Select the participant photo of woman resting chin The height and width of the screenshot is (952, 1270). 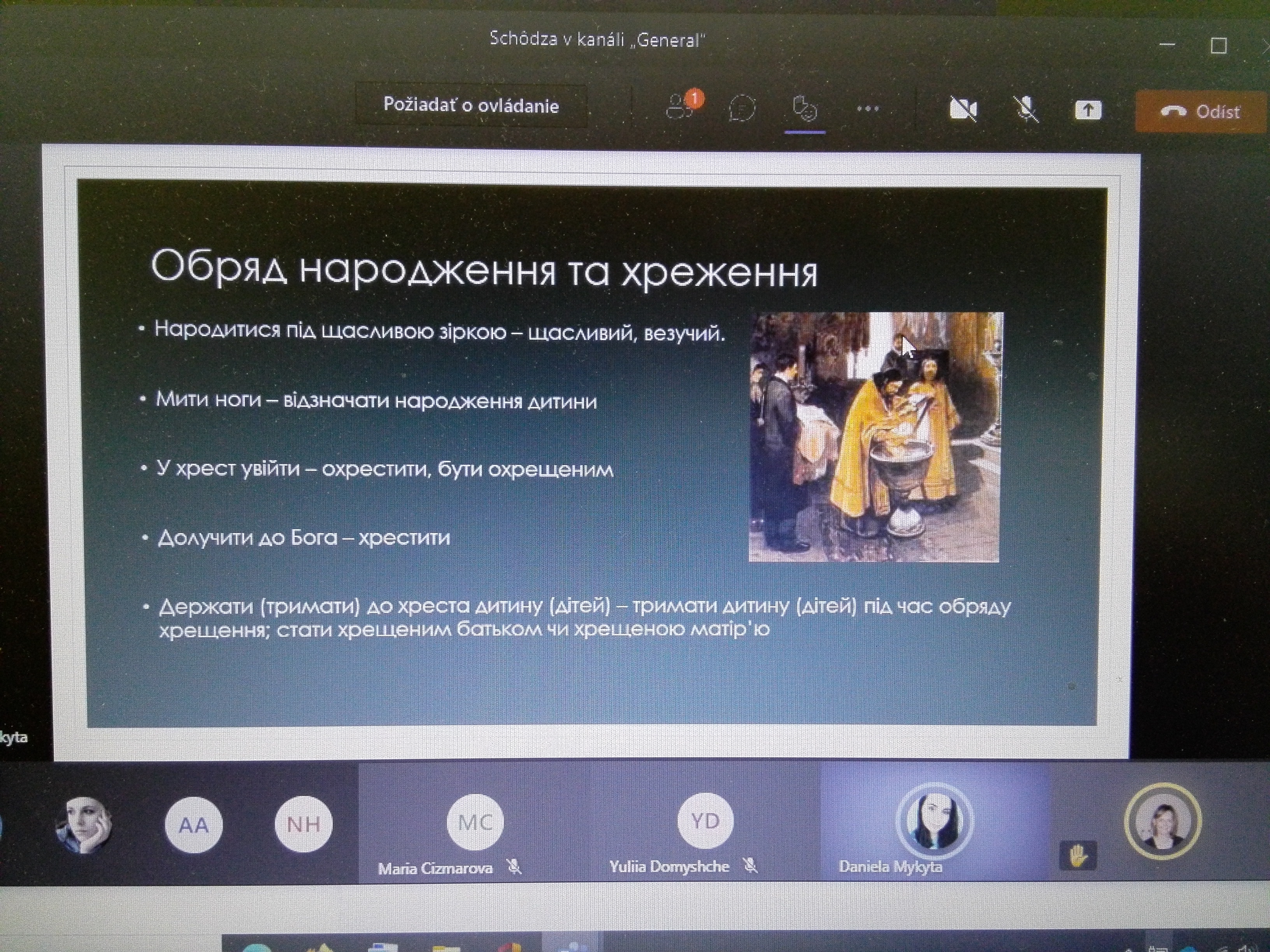[84, 825]
